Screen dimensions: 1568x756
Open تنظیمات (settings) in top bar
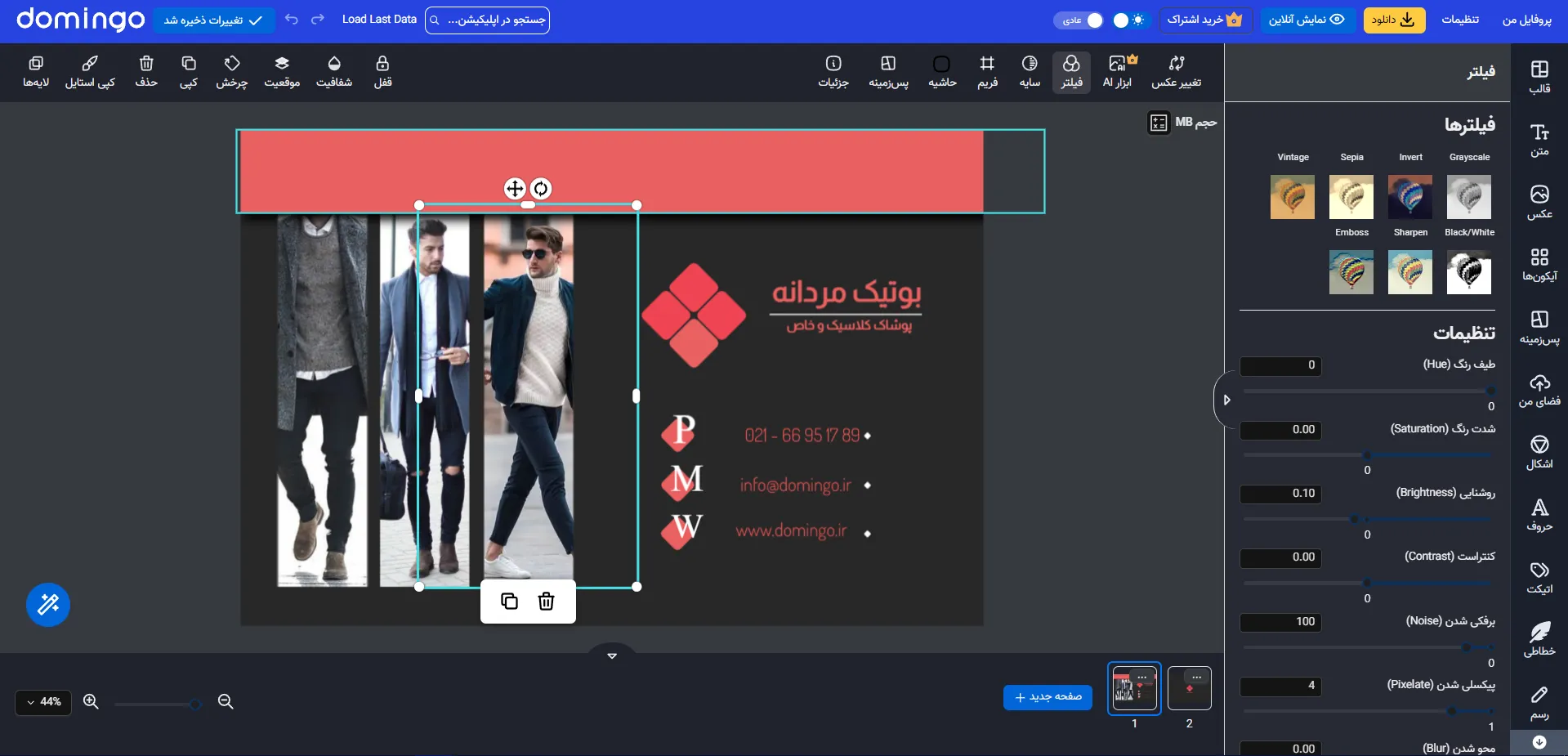point(1460,20)
